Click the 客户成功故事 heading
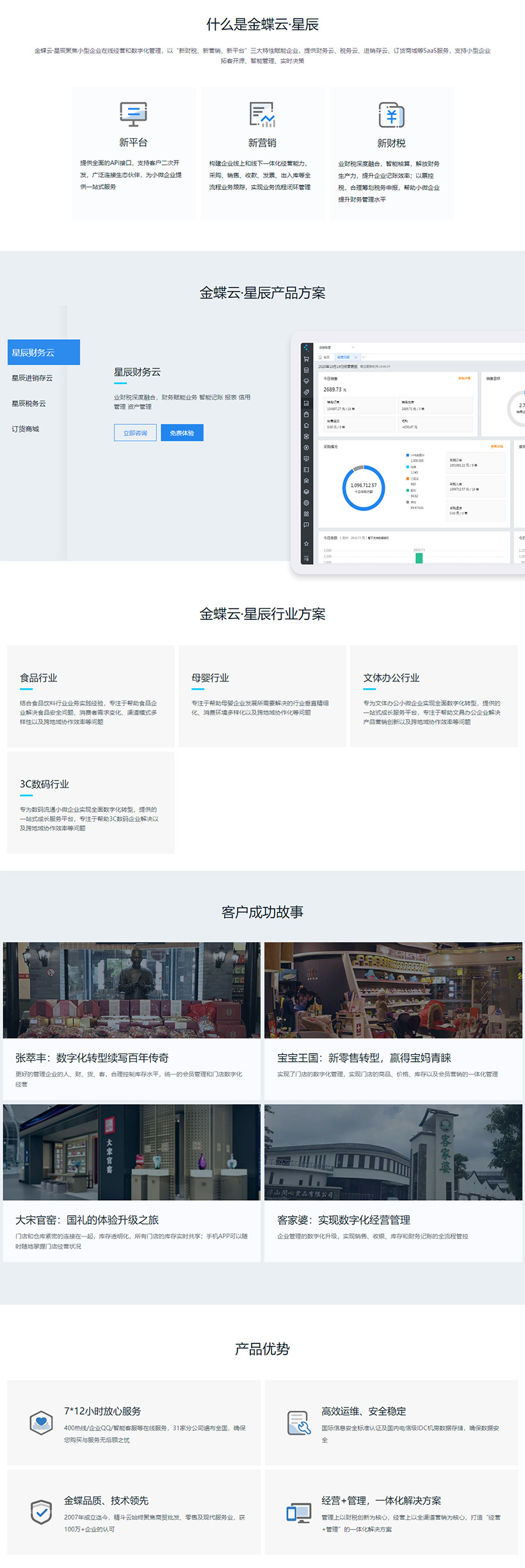This screenshot has height=1568, width=525. pyautogui.click(x=262, y=912)
